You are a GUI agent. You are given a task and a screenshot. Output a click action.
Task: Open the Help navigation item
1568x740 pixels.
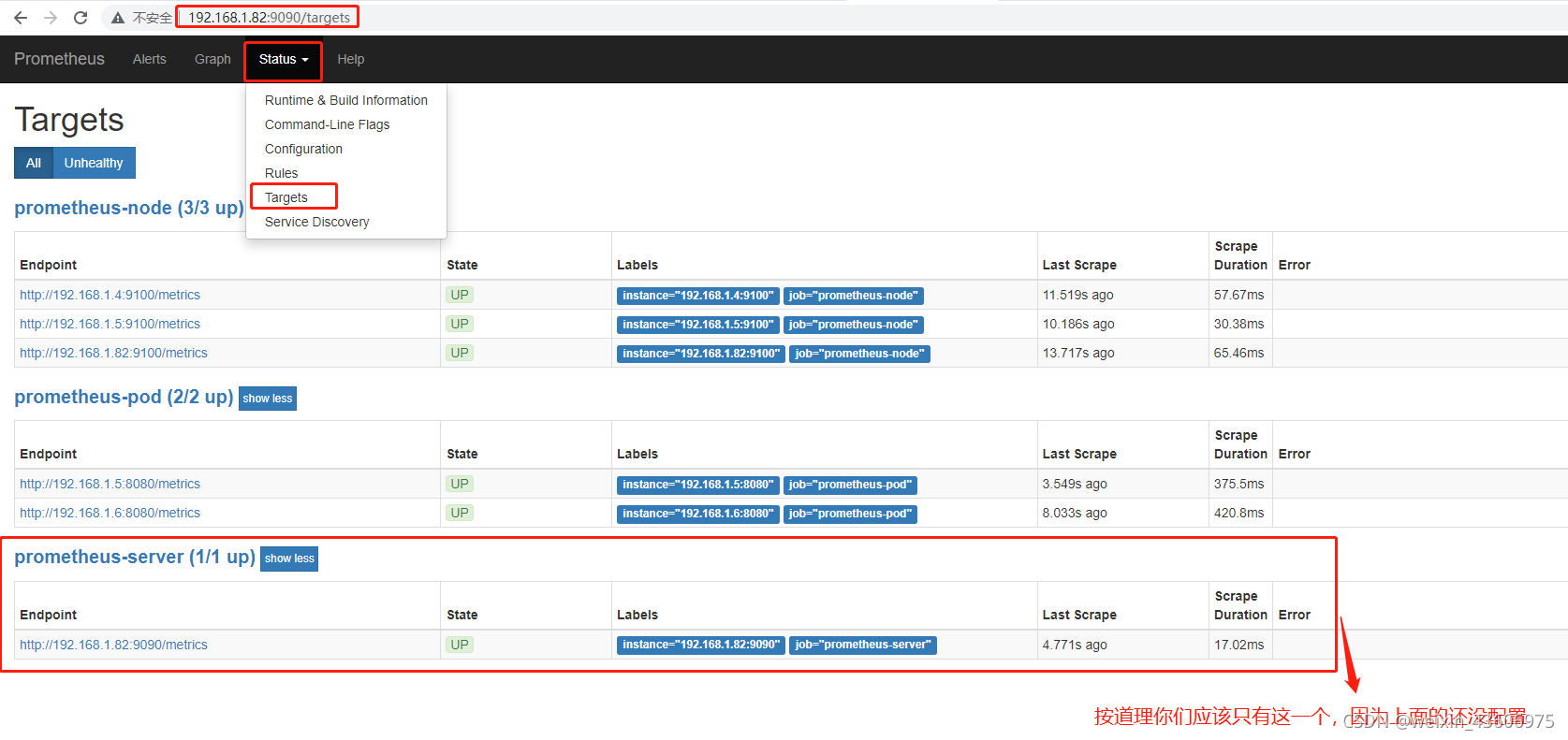click(351, 59)
